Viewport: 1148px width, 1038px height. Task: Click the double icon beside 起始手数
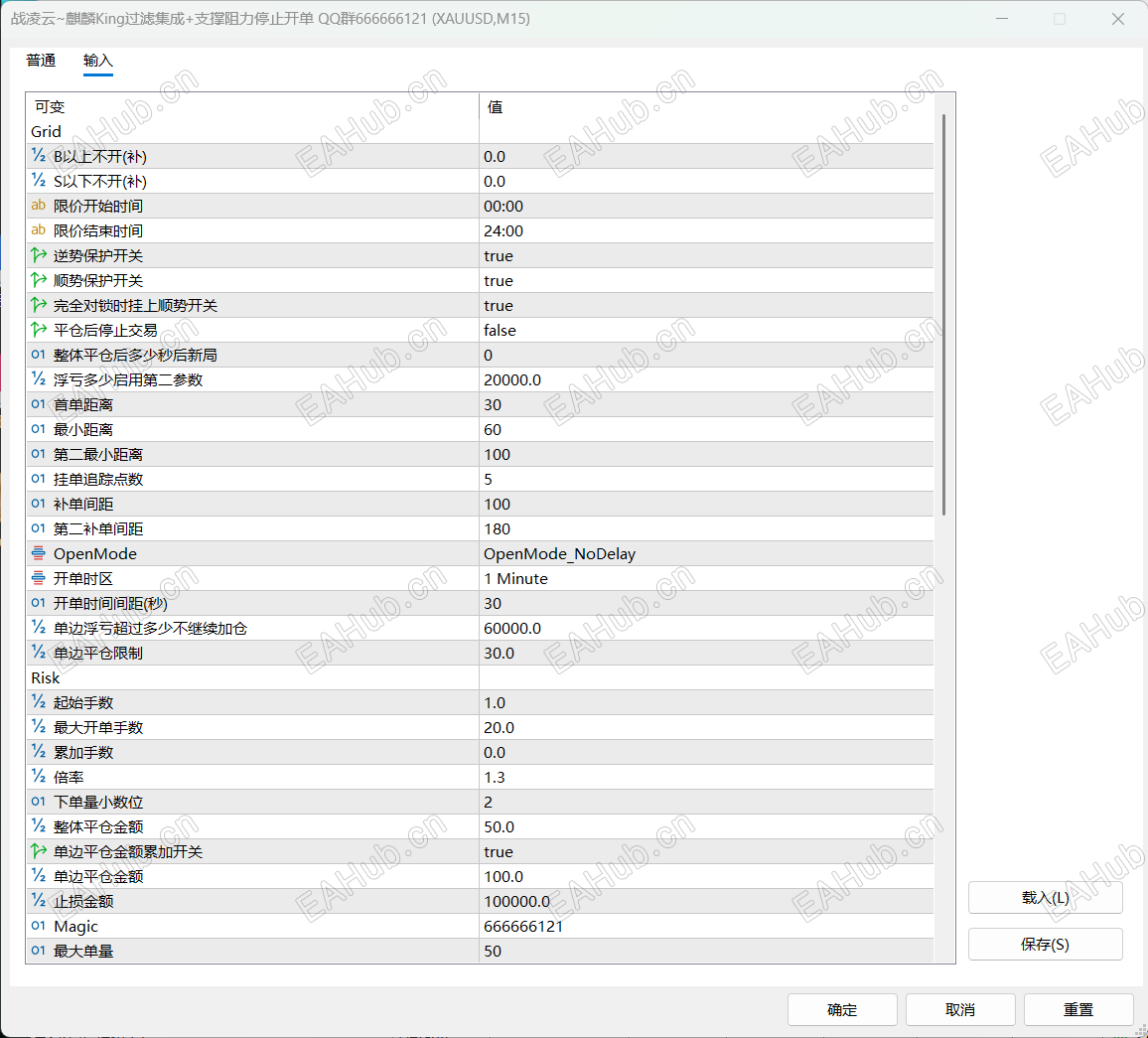click(38, 702)
